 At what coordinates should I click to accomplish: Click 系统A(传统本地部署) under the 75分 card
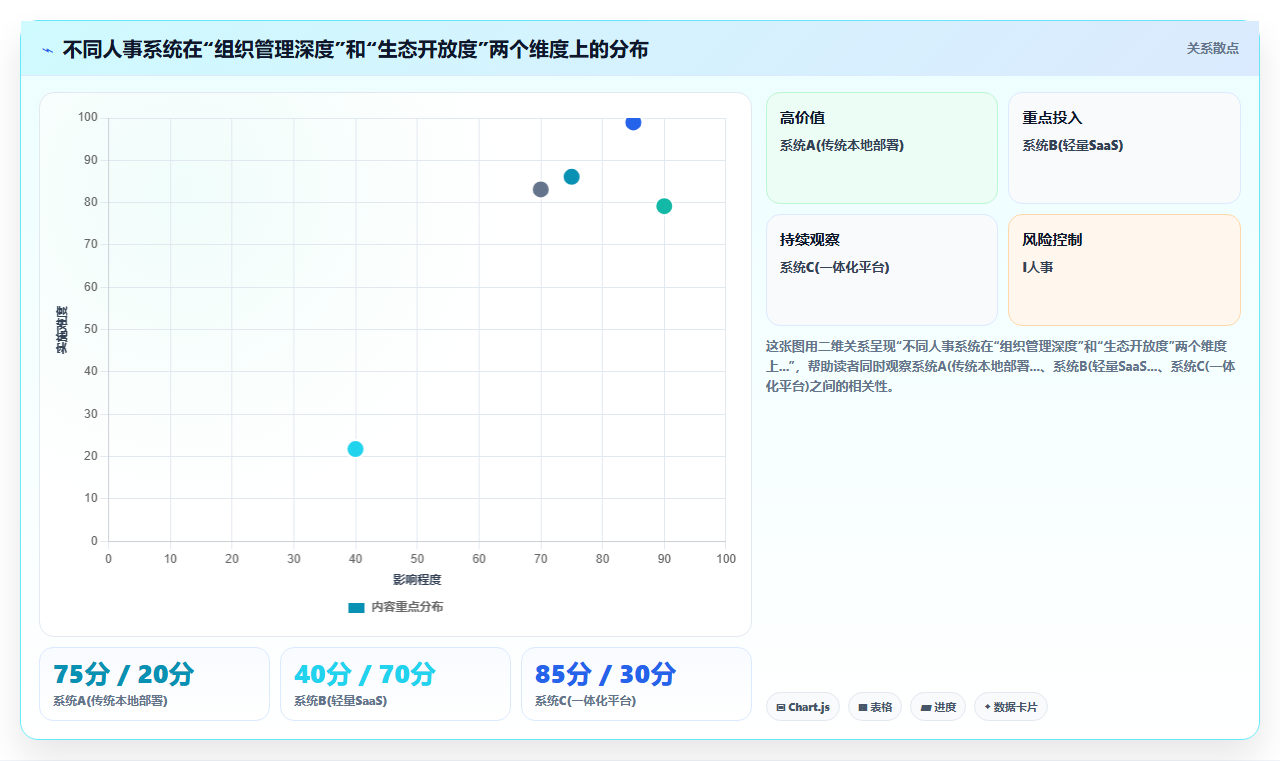[110, 701]
